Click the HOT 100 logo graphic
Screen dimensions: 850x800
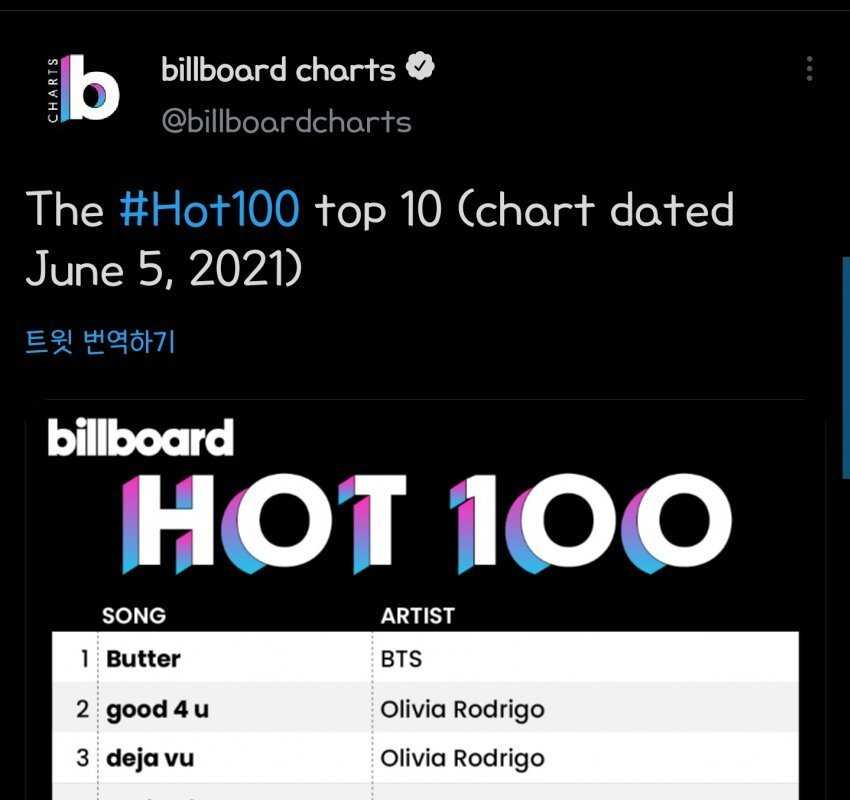pyautogui.click(x=428, y=526)
